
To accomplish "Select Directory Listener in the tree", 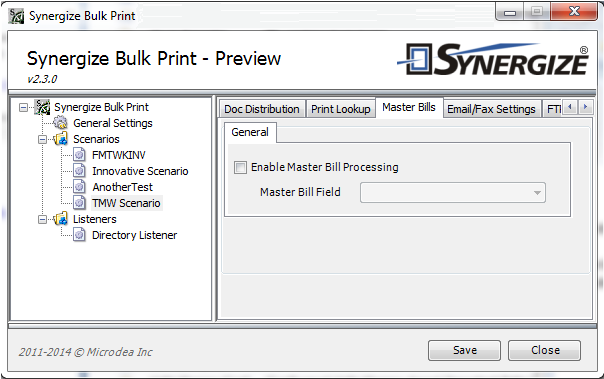I will coord(134,235).
